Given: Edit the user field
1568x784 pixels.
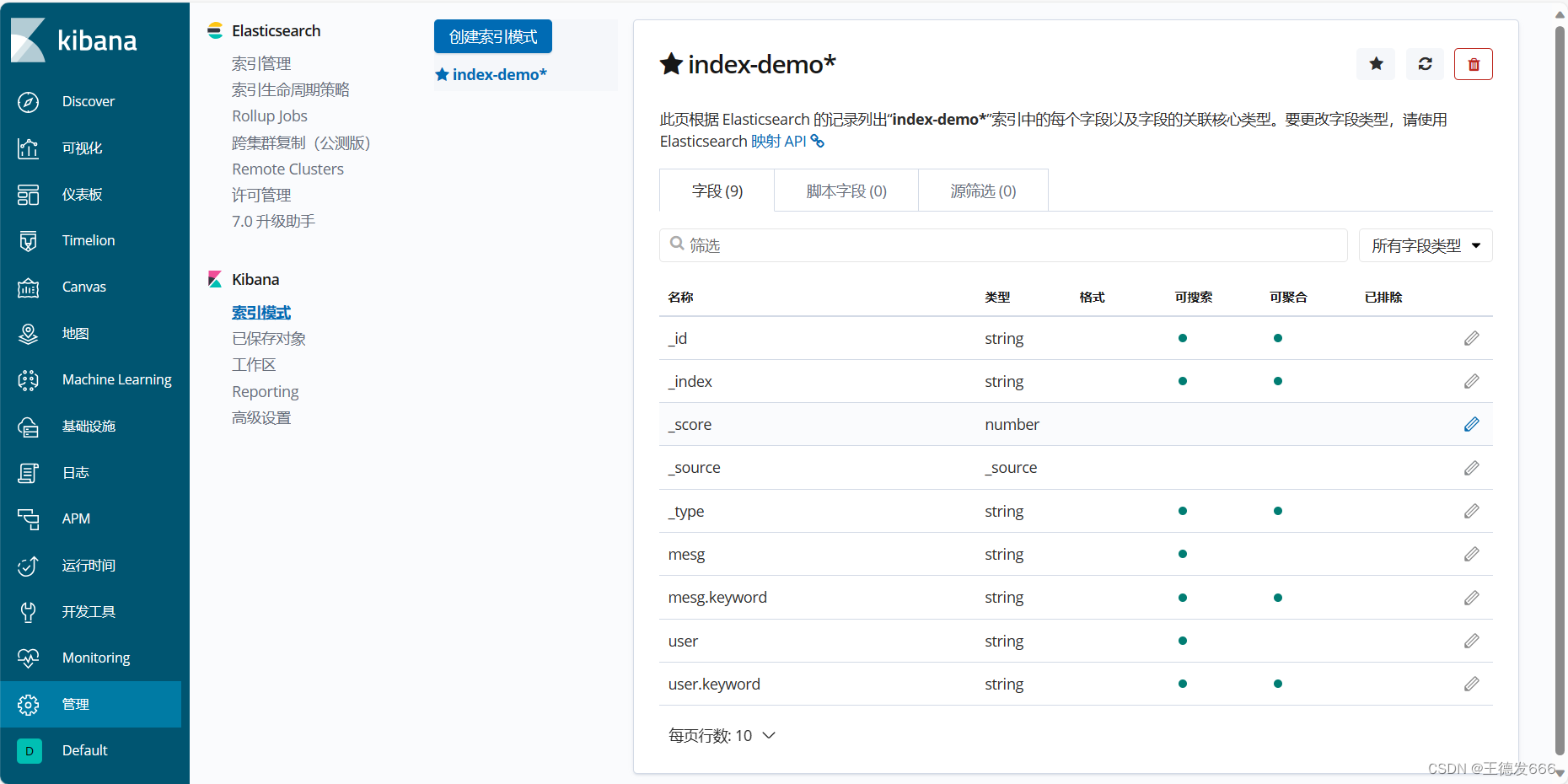Looking at the screenshot, I should (1471, 641).
